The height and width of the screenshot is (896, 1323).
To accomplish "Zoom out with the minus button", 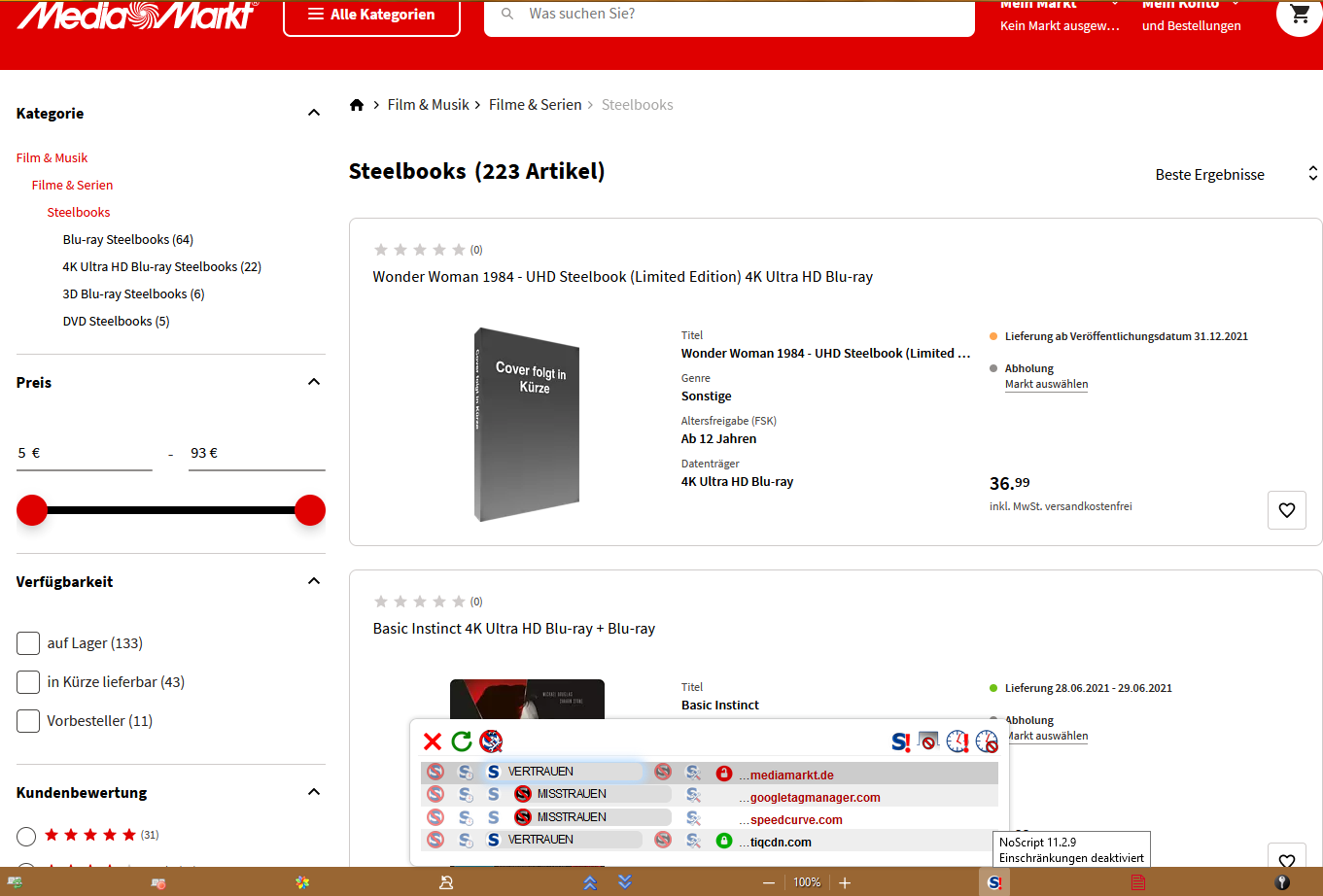I will pos(769,882).
